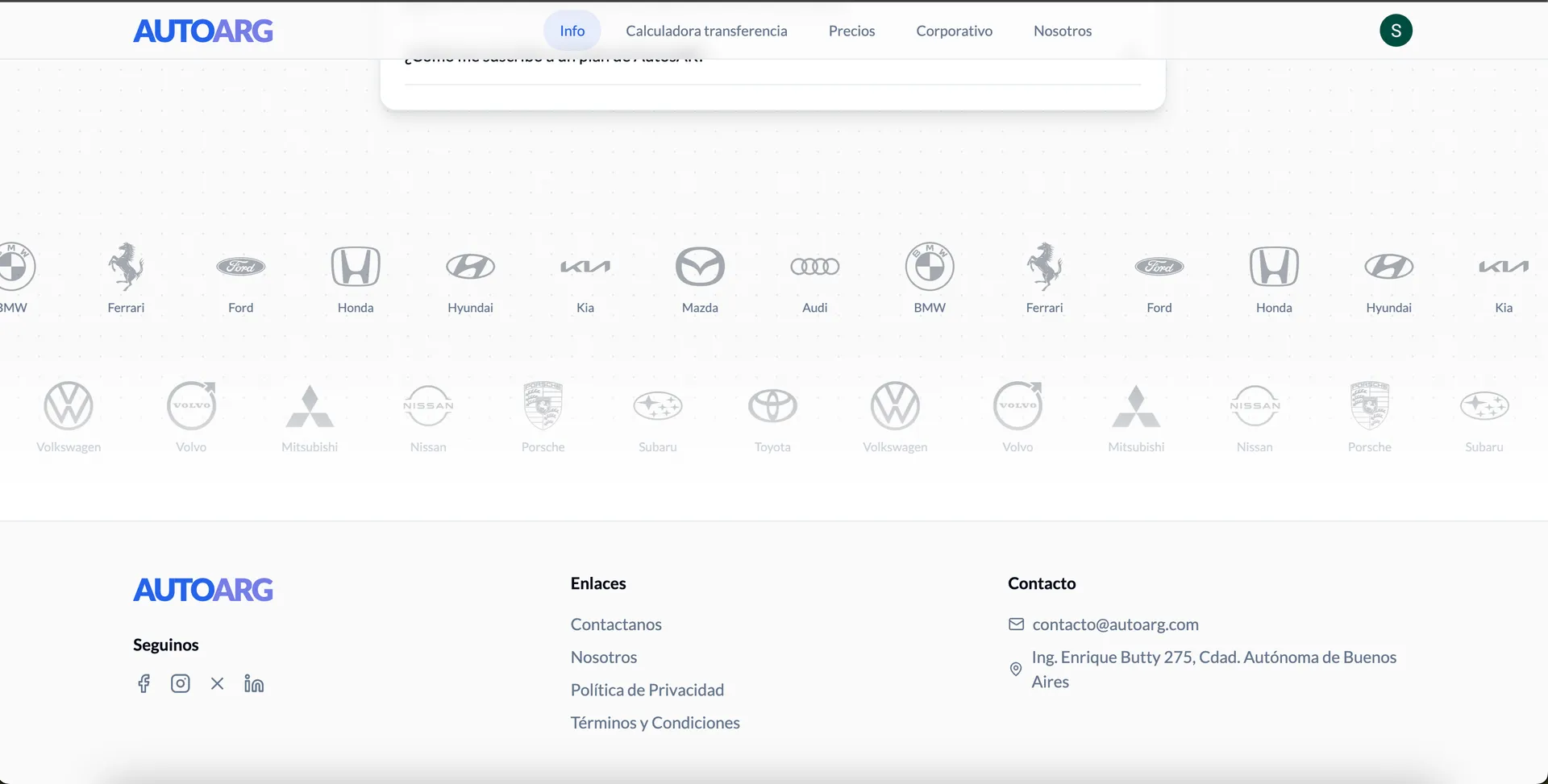This screenshot has height=784, width=1548.
Task: Click the Volkswagen logo directly right of Toyota
Action: [895, 405]
